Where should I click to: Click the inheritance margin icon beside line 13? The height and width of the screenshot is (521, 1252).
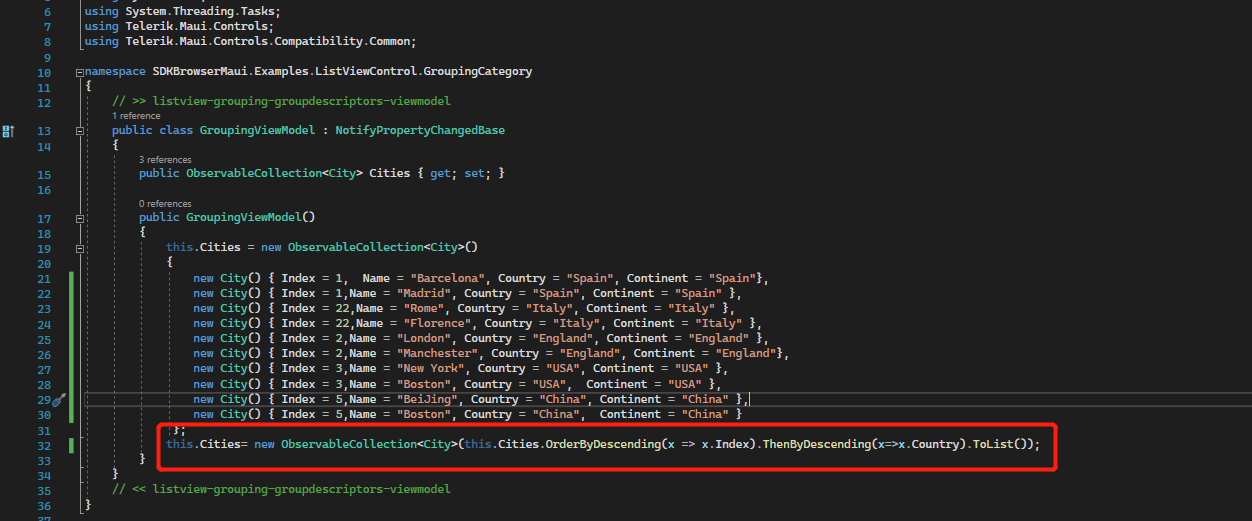pos(8,131)
